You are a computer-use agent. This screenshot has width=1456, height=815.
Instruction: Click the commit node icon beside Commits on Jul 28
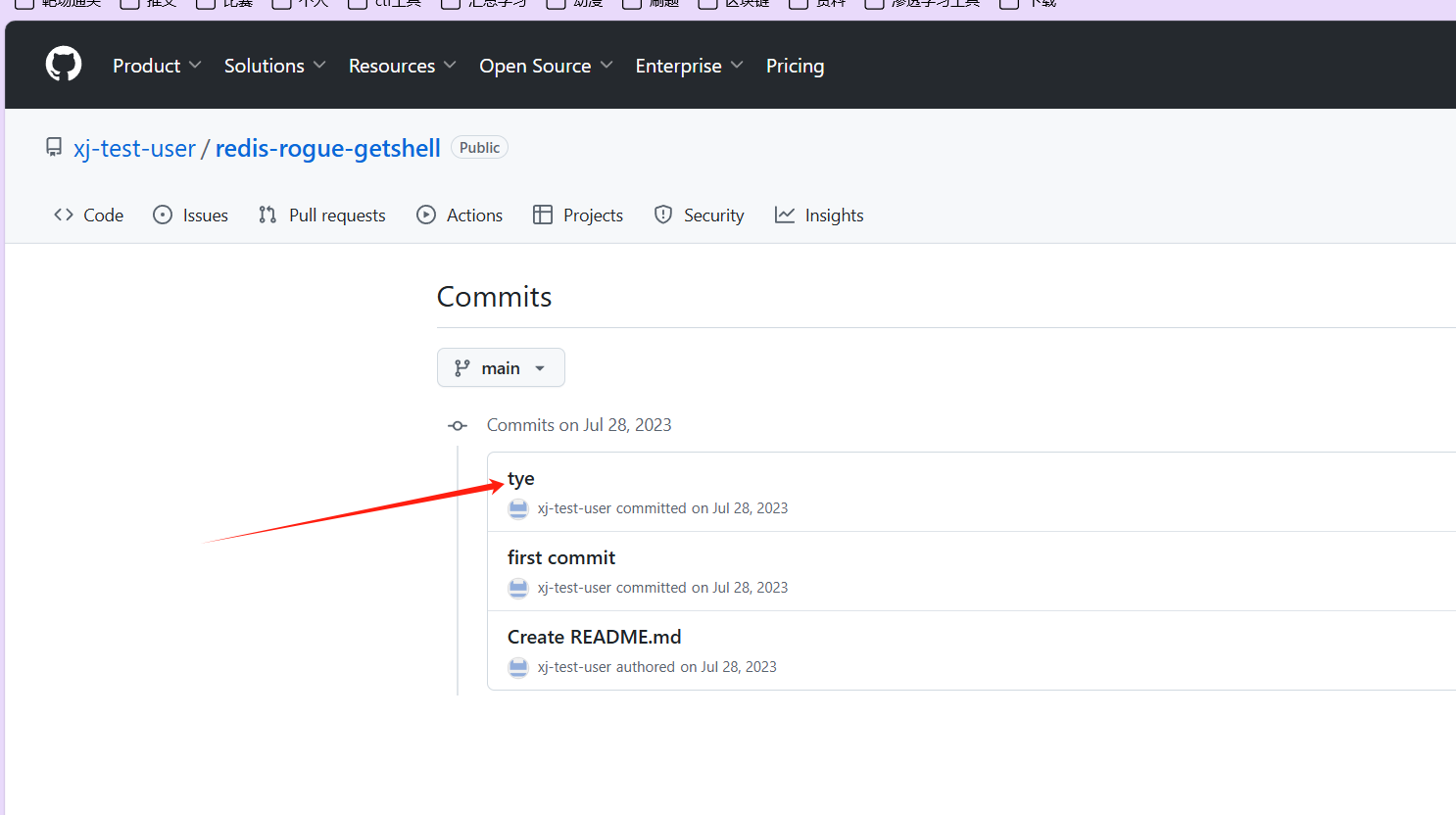458,425
